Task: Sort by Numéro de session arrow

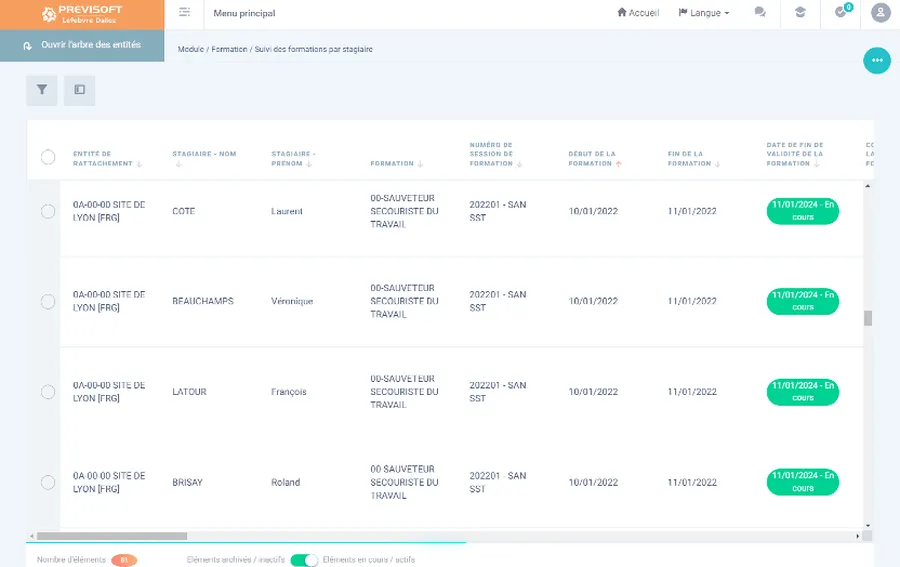Action: click(519, 164)
